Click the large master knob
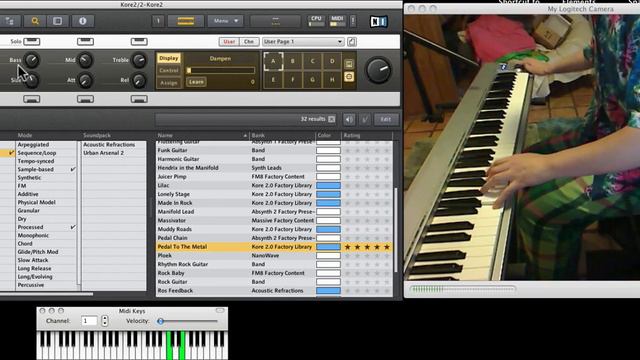The width and height of the screenshot is (640, 360). 378,70
